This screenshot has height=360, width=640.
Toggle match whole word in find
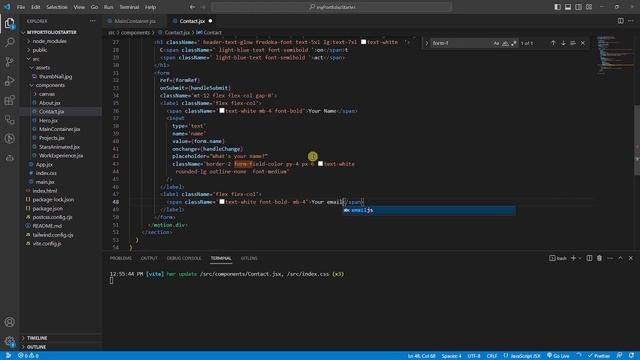point(505,43)
